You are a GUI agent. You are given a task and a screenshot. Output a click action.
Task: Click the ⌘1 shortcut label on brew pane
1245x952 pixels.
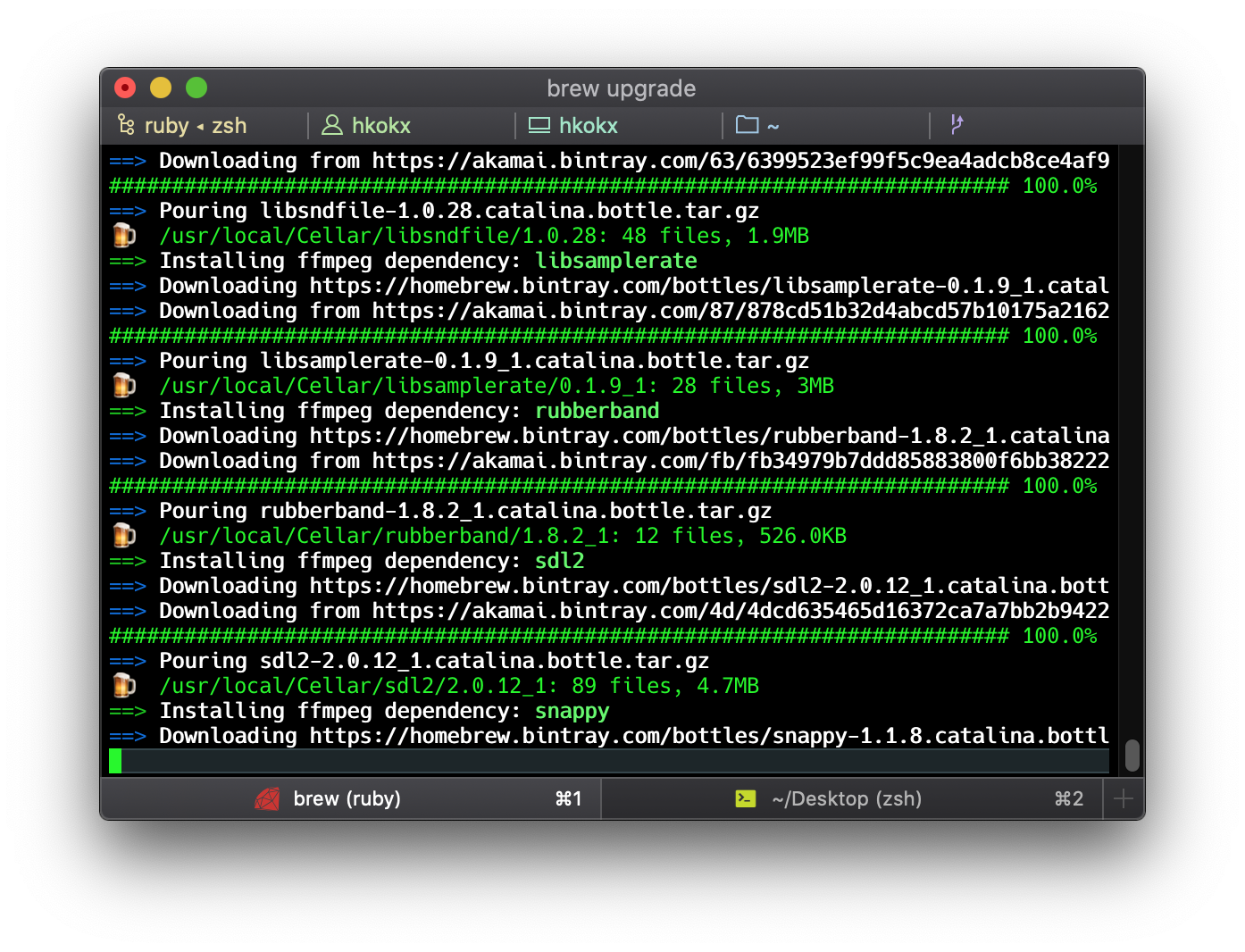pyautogui.click(x=569, y=798)
